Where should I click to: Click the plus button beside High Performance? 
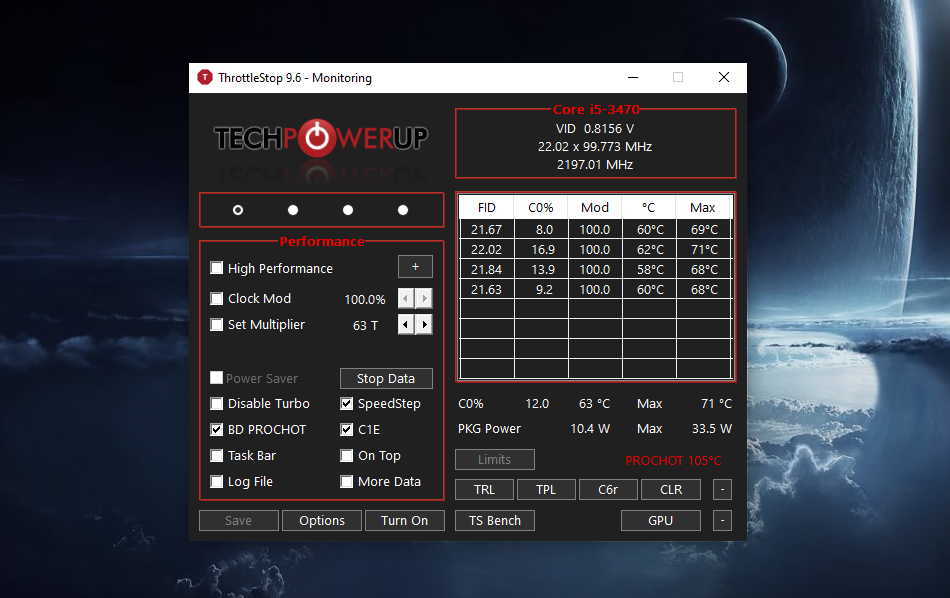click(x=415, y=267)
